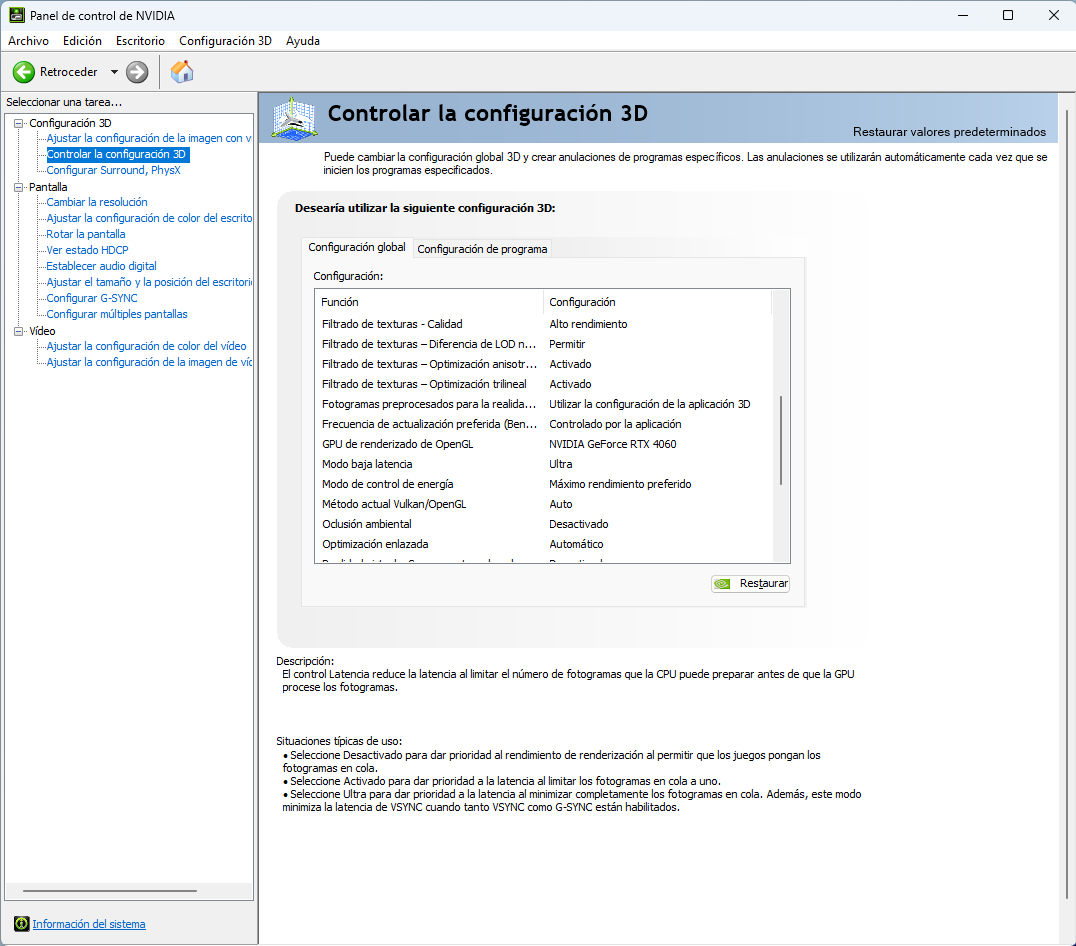Image resolution: width=1076 pixels, height=946 pixels.
Task: Open Ver estado HDCP
Action: point(87,250)
